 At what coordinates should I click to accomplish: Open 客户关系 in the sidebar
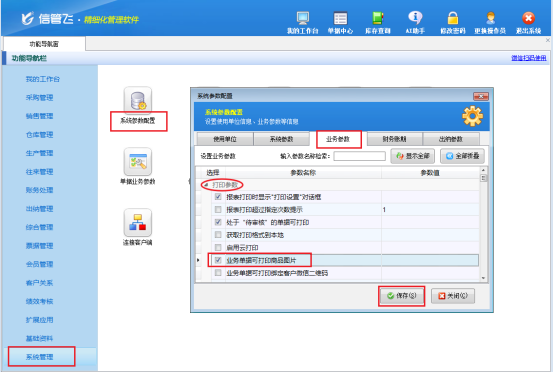[39, 283]
